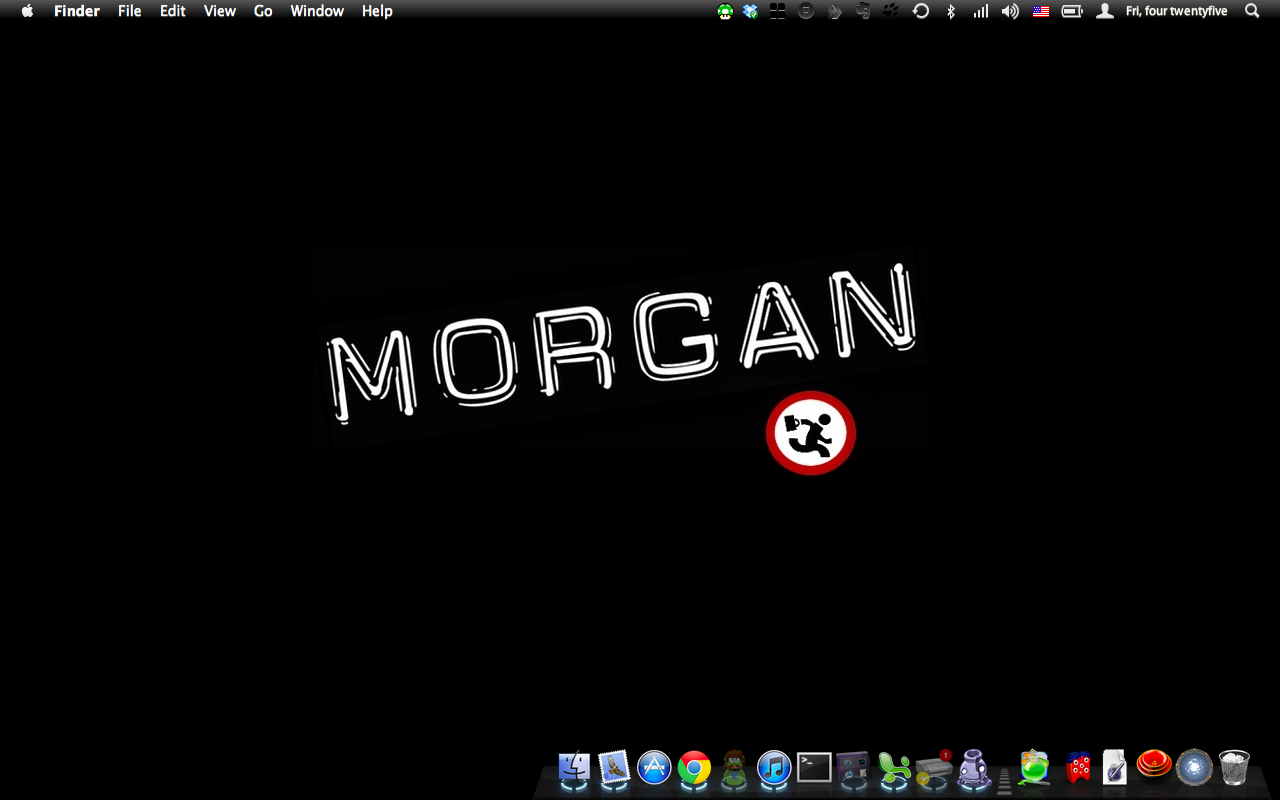Screen dimensions: 1280x800
Task: Launch Google Chrome from the dock
Action: (x=694, y=768)
